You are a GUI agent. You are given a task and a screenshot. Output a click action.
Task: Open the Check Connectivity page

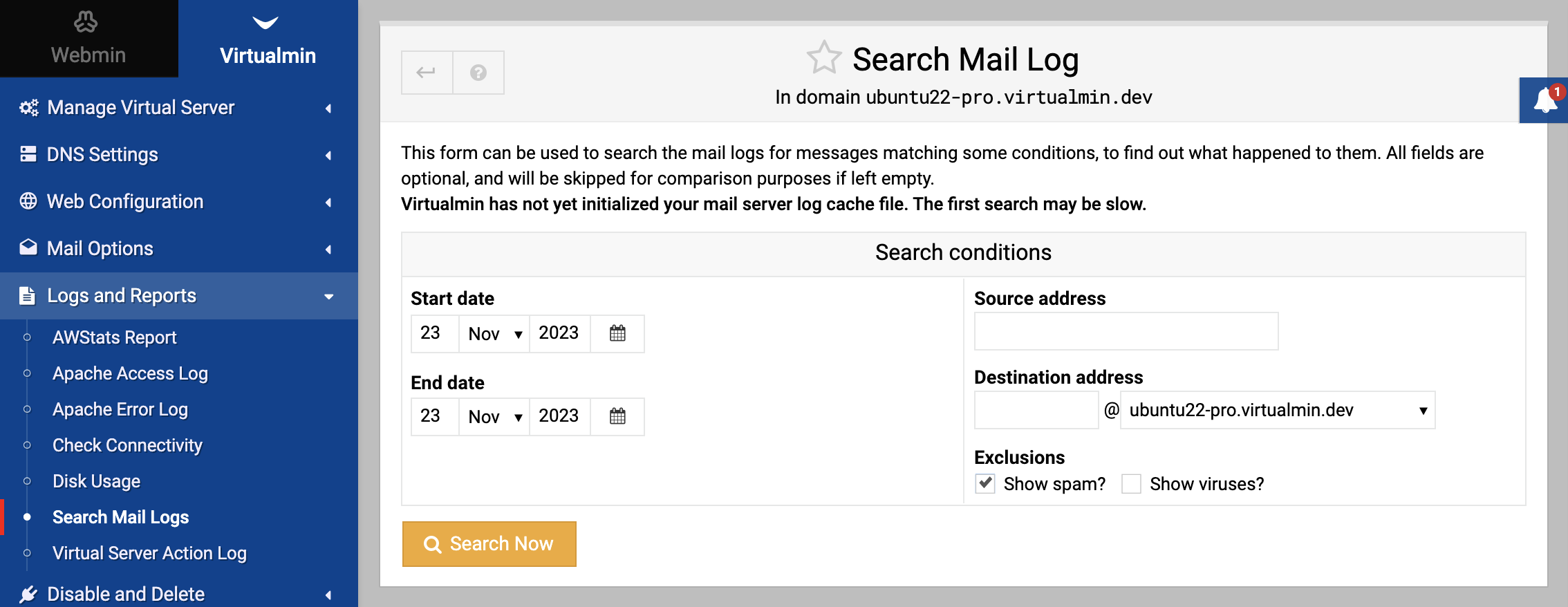pyautogui.click(x=127, y=445)
